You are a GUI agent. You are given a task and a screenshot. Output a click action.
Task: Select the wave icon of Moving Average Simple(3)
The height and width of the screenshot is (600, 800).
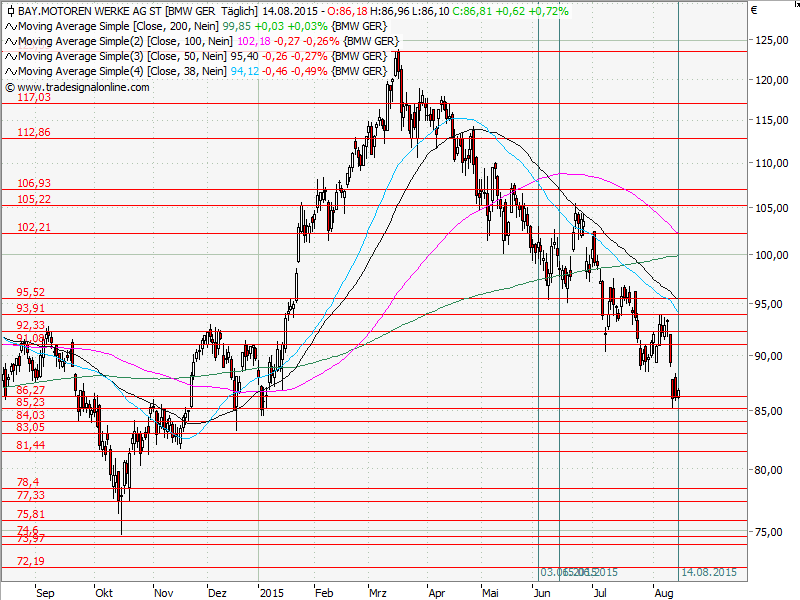pyautogui.click(x=10, y=56)
